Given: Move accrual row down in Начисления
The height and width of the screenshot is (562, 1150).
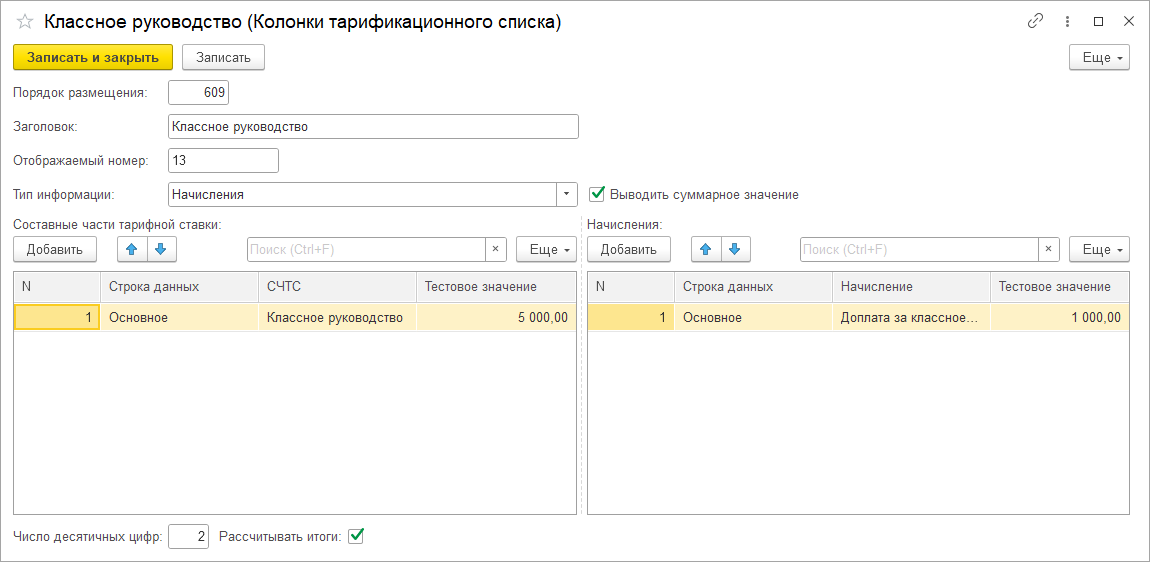Looking at the screenshot, I should click(x=734, y=249).
